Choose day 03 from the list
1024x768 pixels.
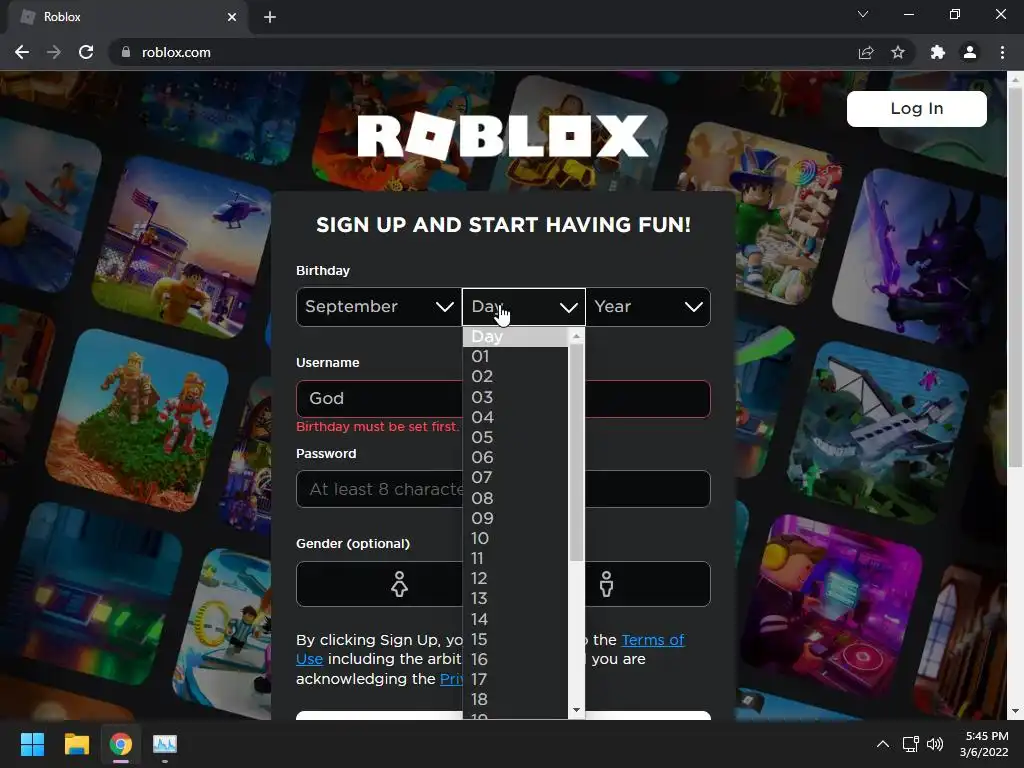click(515, 397)
